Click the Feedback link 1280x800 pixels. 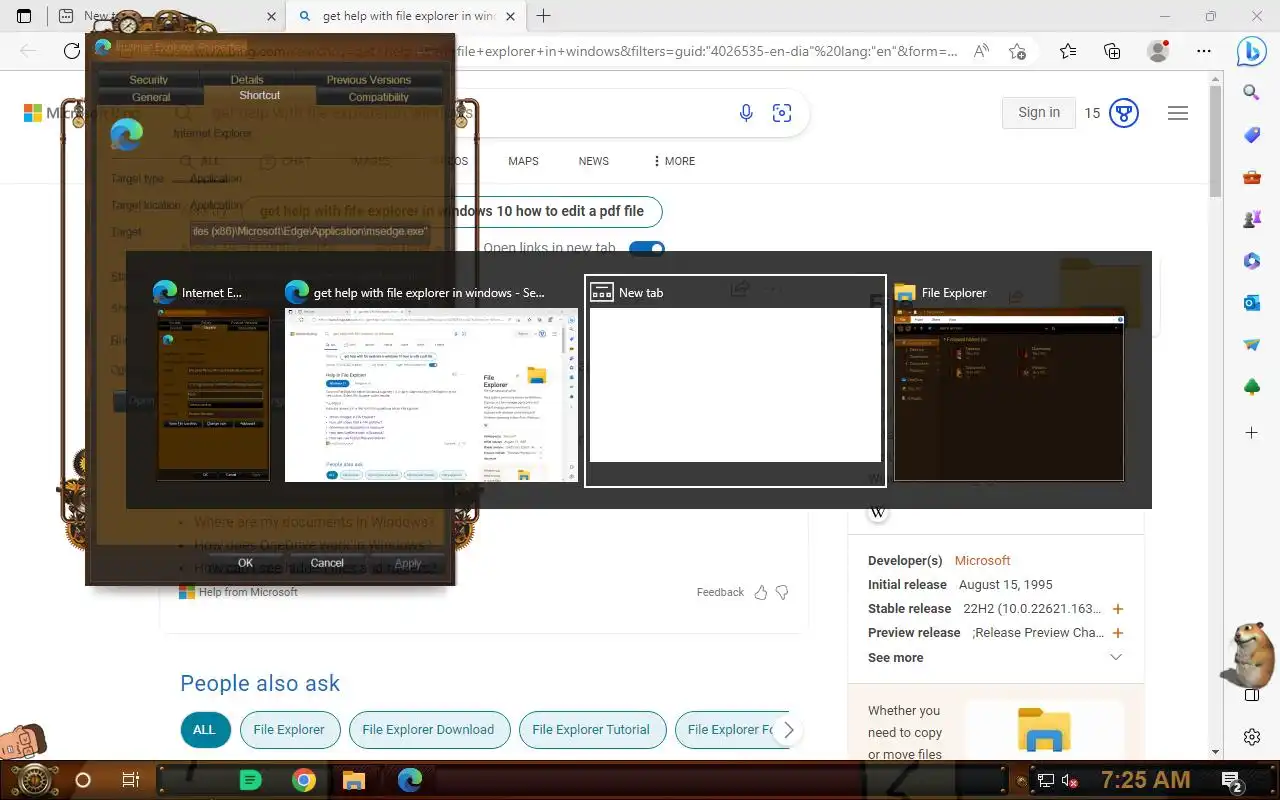click(720, 592)
